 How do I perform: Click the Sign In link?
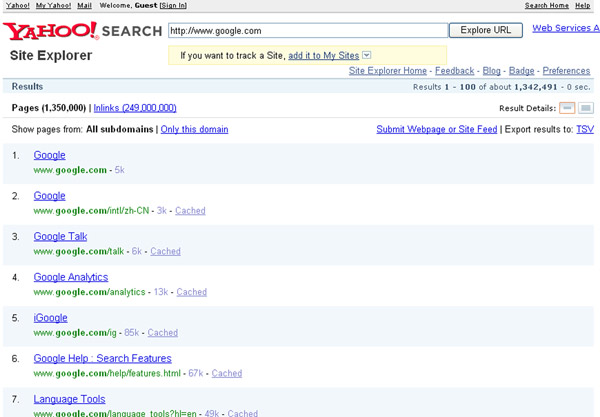173,6
